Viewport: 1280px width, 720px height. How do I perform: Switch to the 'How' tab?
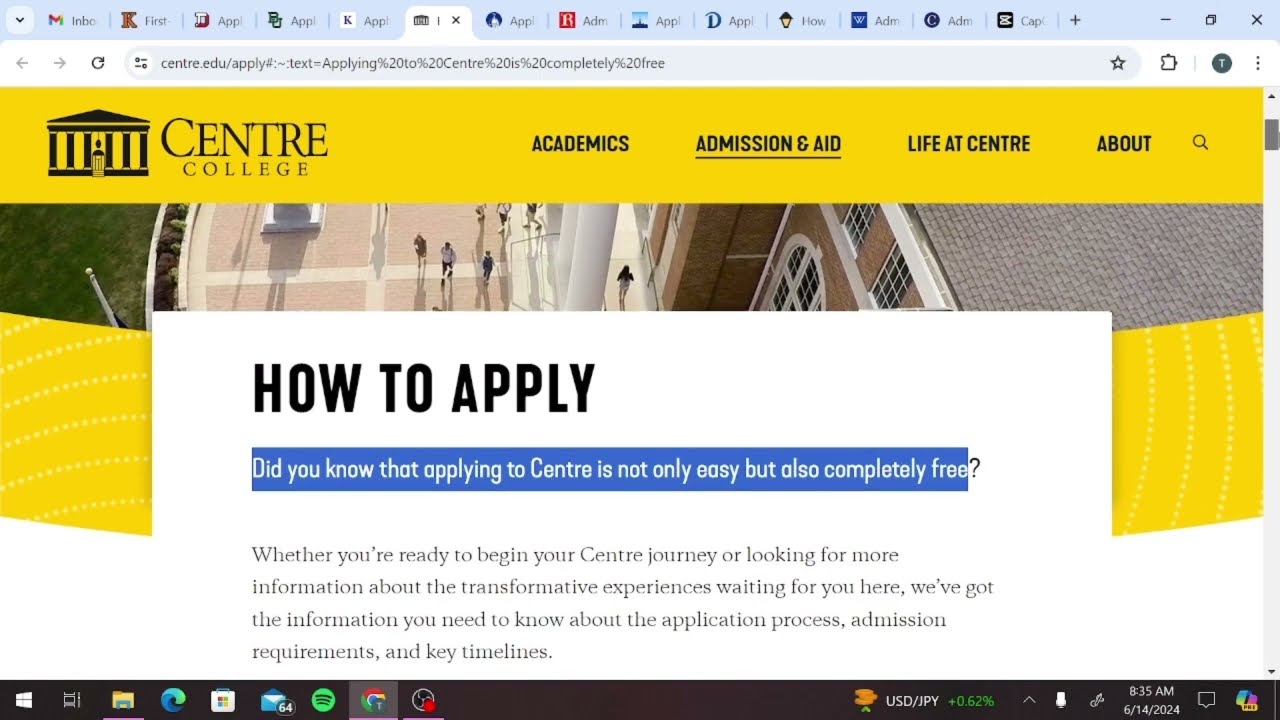coord(803,20)
